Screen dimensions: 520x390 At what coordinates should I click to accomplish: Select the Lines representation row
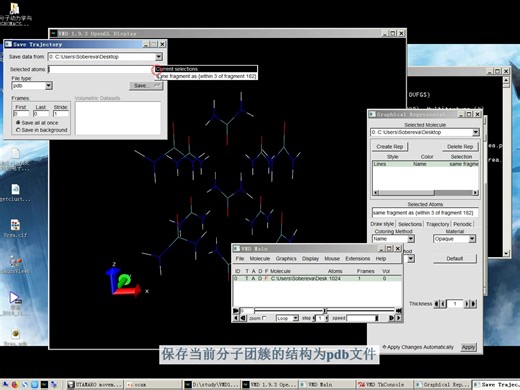click(x=425, y=164)
